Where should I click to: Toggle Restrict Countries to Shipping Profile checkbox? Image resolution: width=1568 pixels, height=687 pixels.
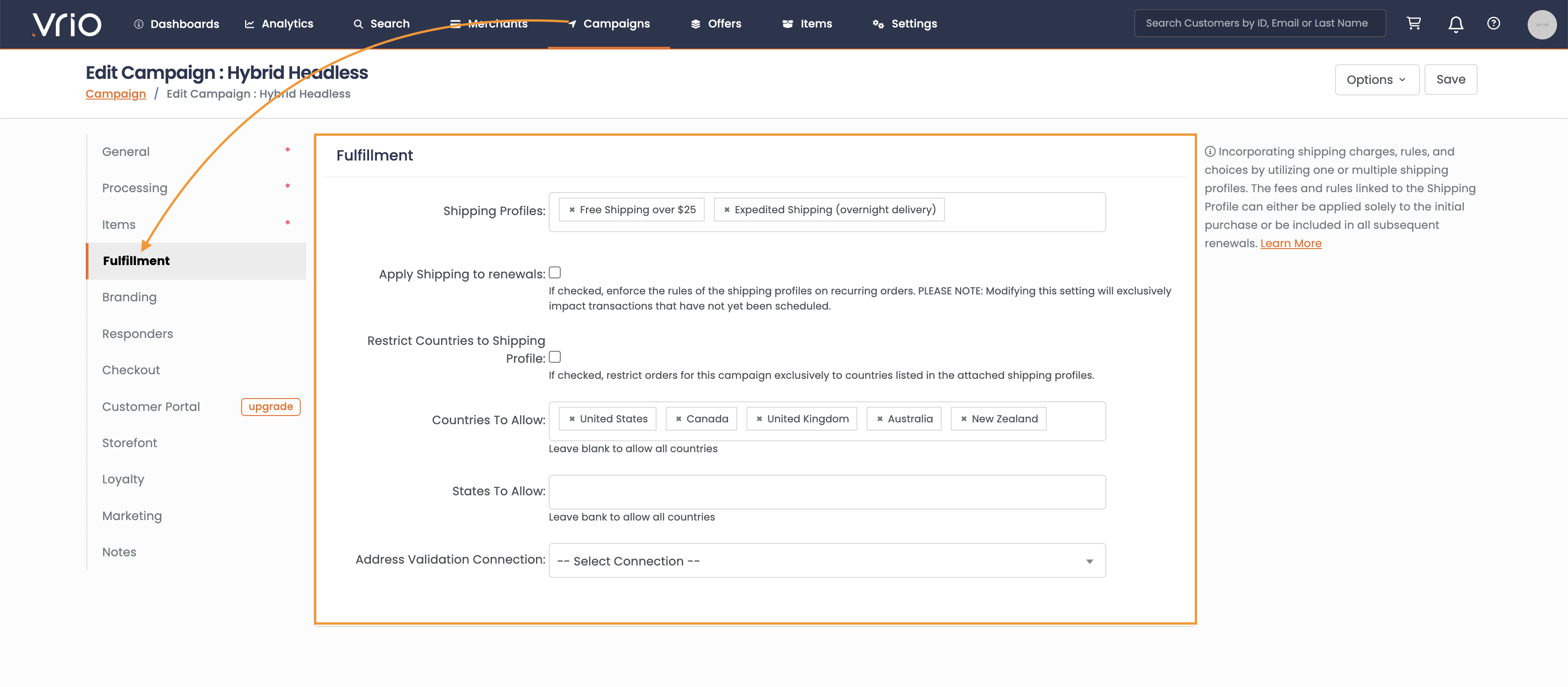coord(554,357)
